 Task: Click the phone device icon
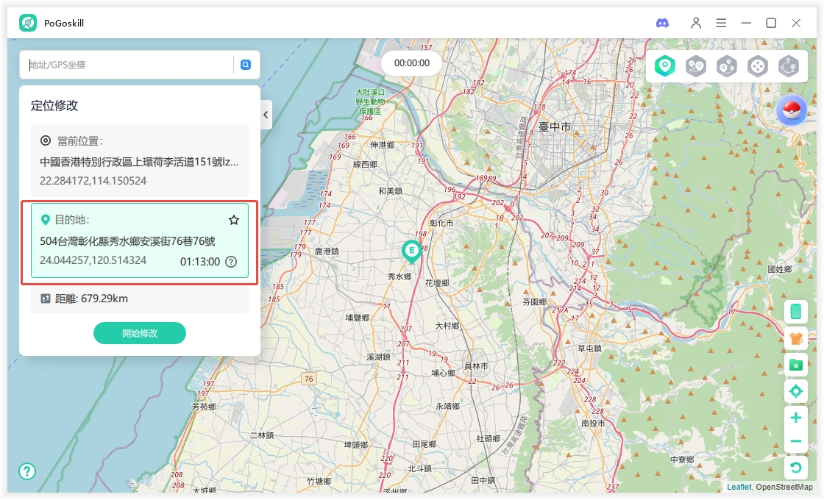click(796, 312)
